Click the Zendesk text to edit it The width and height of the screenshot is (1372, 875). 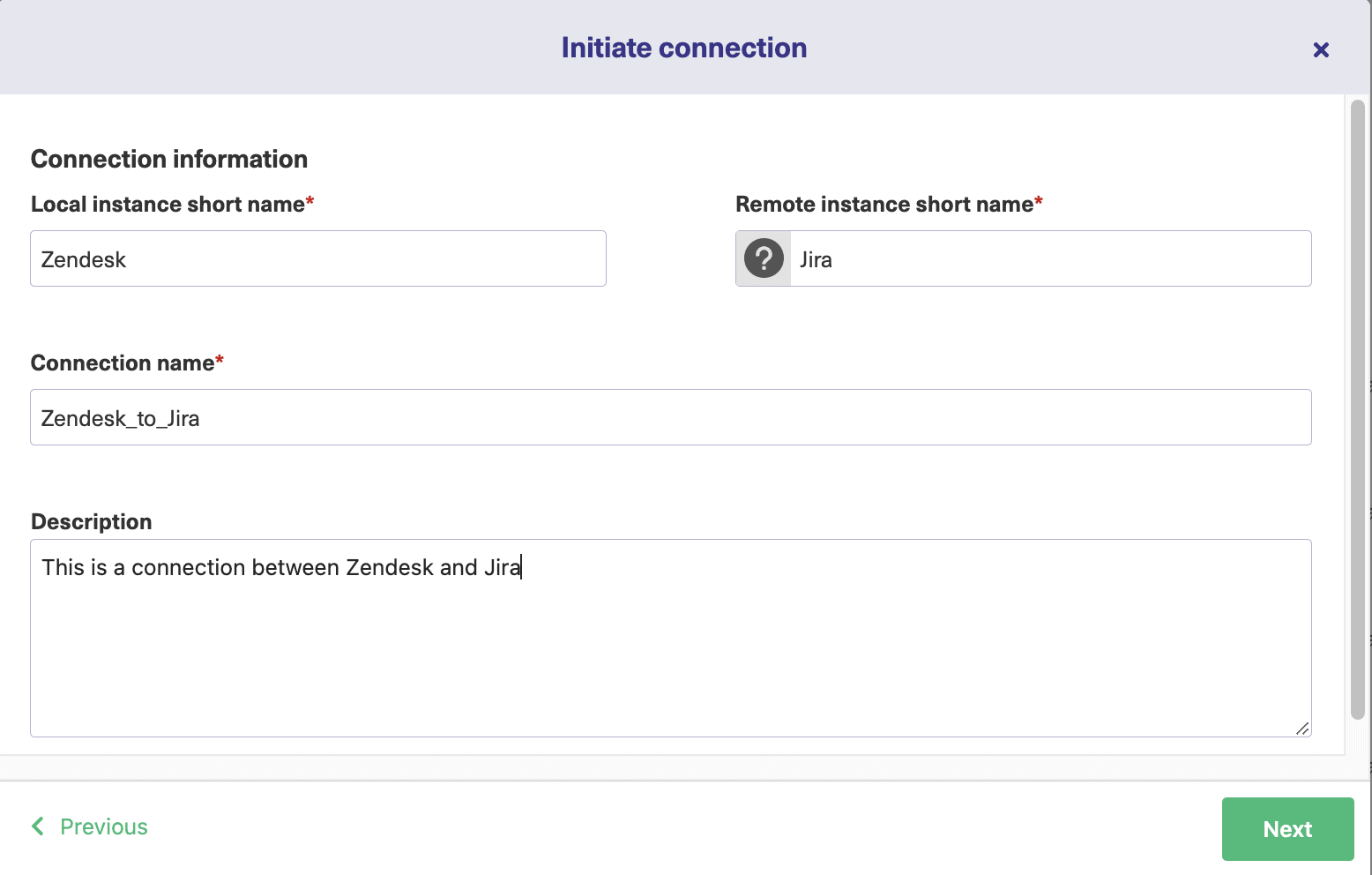point(84,258)
